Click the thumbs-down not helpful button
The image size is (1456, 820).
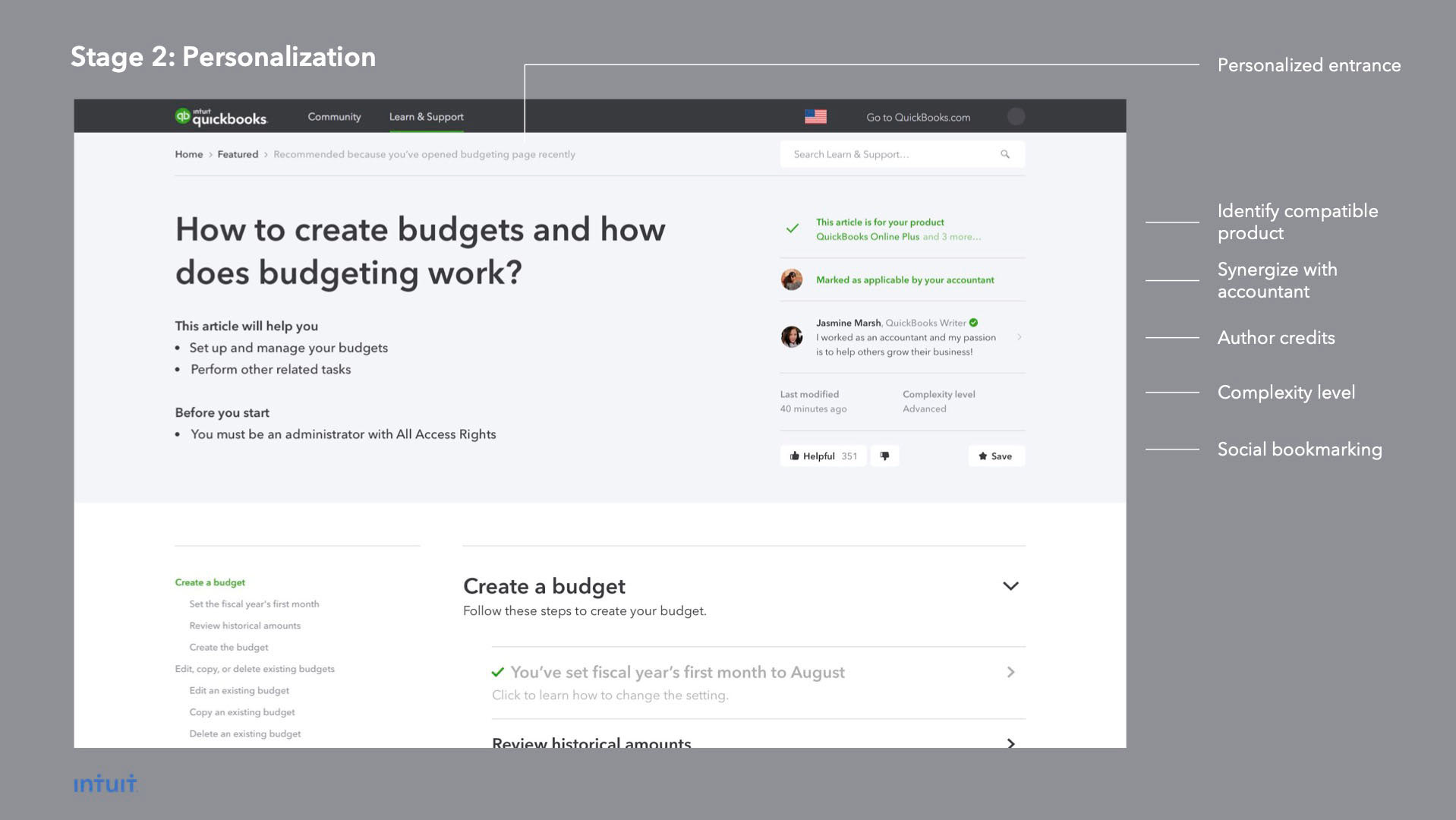click(x=884, y=456)
